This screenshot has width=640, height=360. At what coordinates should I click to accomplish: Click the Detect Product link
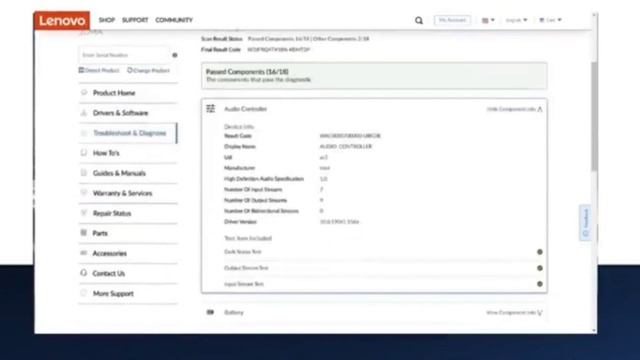point(99,70)
